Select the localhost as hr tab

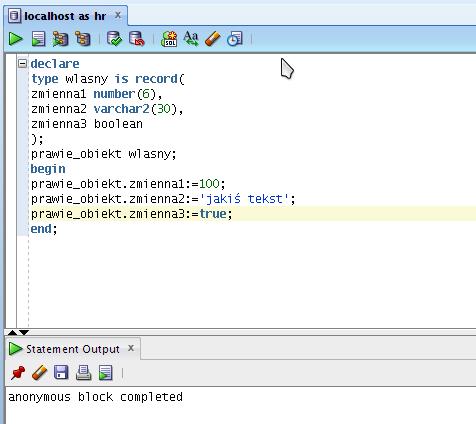pyautogui.click(x=65, y=16)
